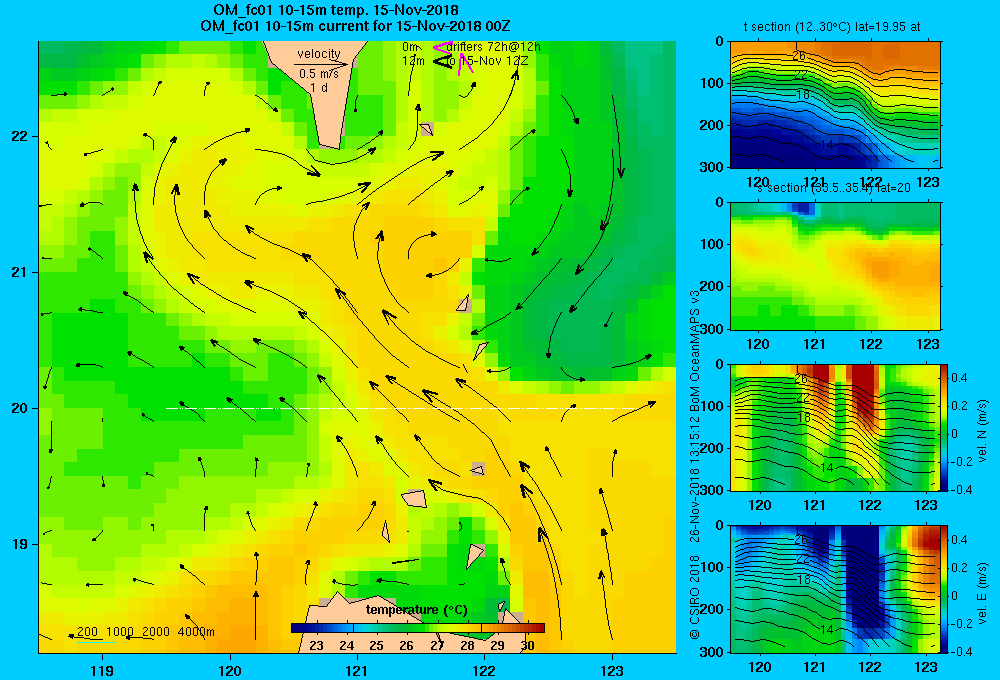Click the salinity section plot panel
The height and width of the screenshot is (680, 1000).
[835, 266]
